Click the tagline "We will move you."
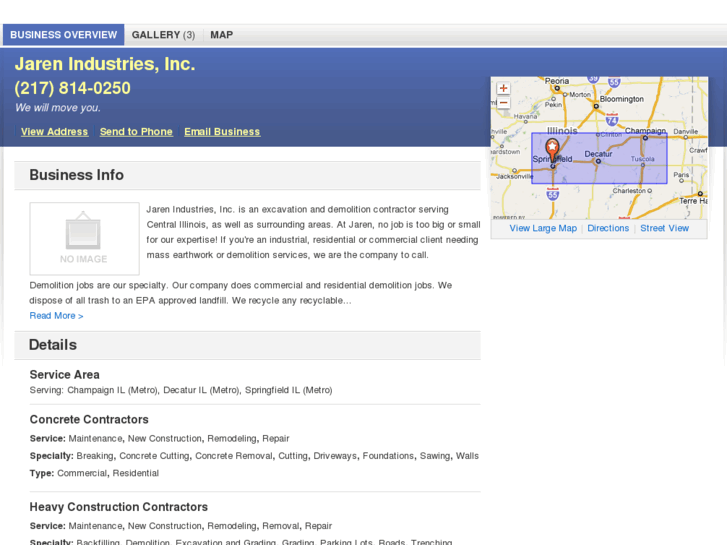727x545 pixels. click(58, 108)
